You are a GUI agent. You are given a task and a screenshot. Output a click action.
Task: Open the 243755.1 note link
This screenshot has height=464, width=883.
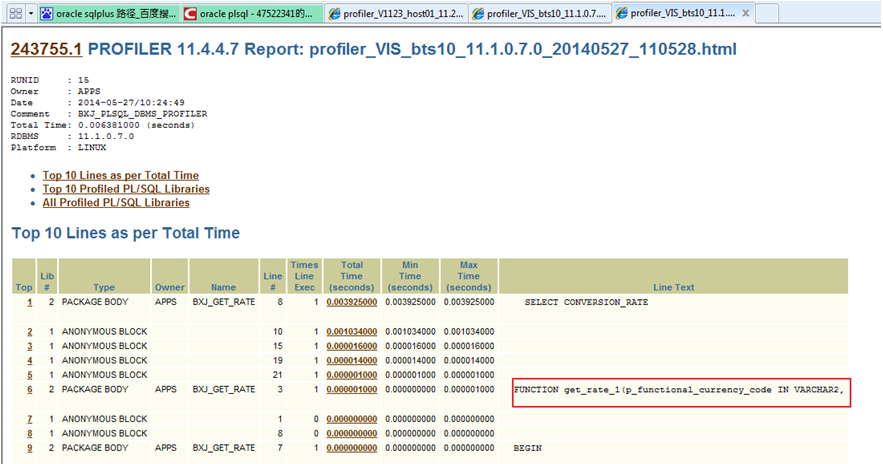pyautogui.click(x=46, y=50)
